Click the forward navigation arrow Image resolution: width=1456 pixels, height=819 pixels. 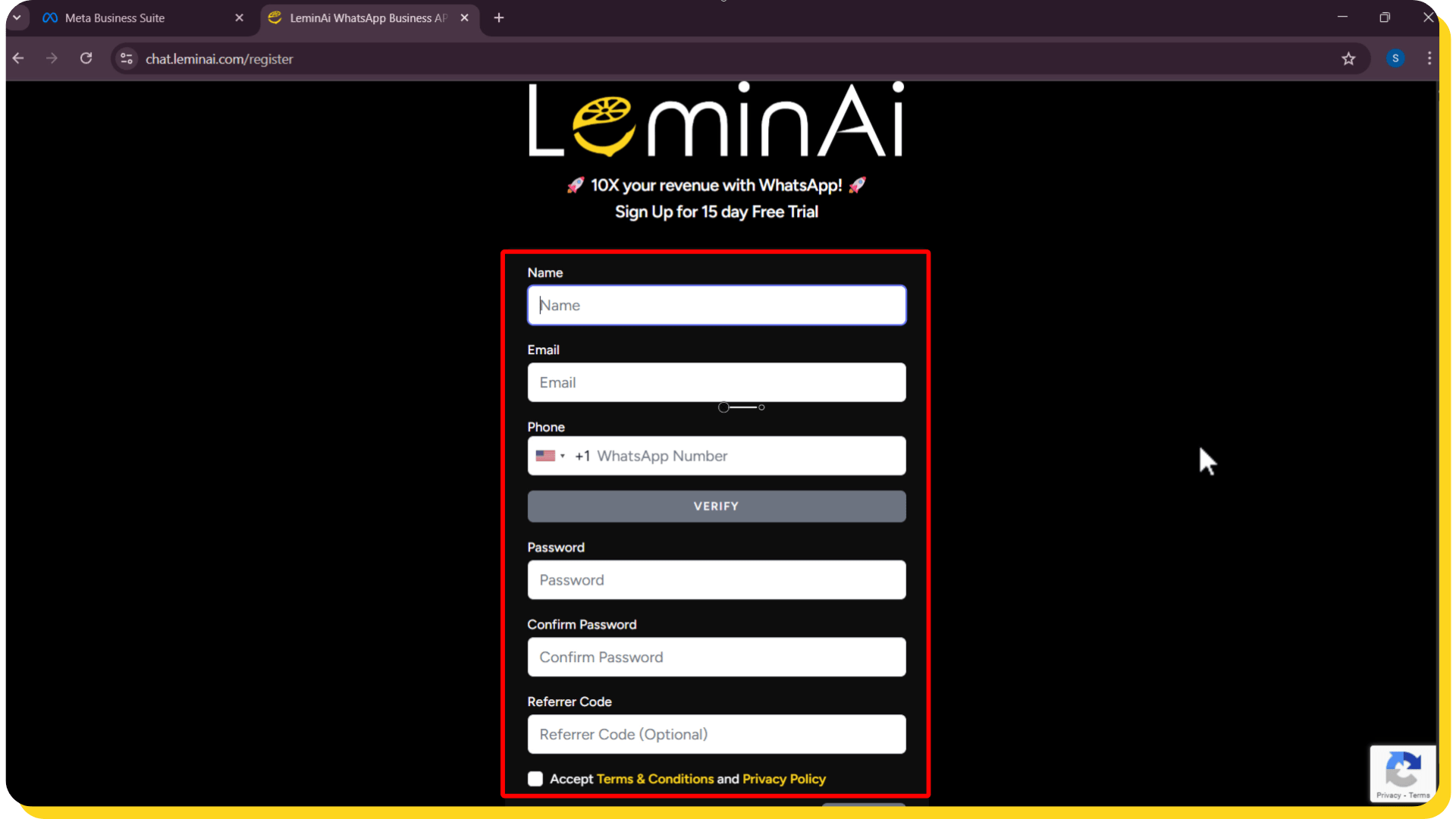point(52,58)
